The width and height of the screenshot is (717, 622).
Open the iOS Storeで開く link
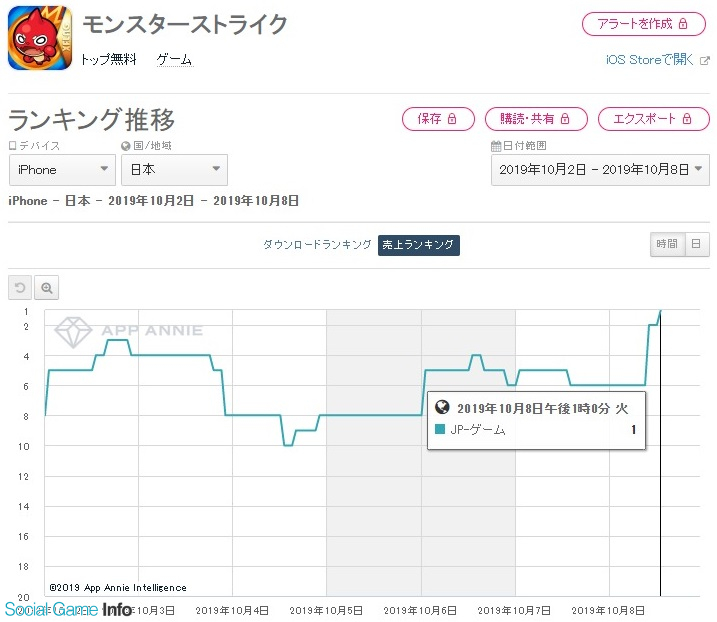coord(649,60)
